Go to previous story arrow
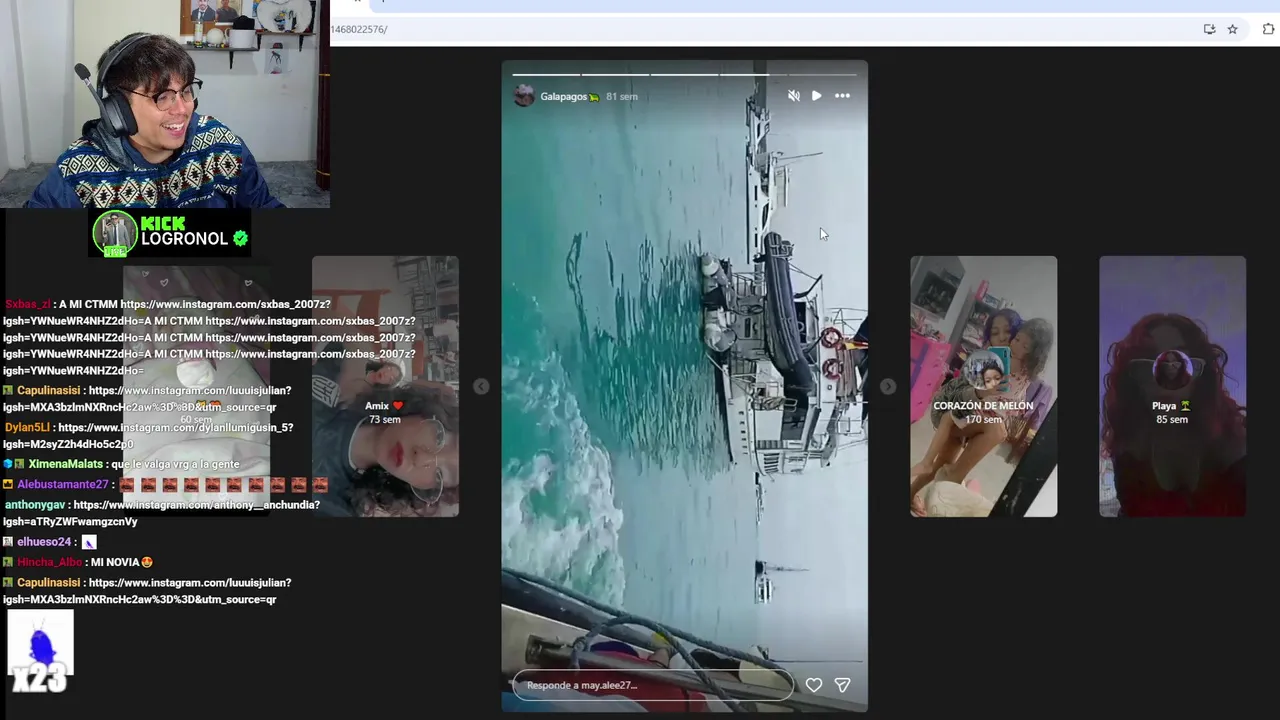 (x=481, y=386)
